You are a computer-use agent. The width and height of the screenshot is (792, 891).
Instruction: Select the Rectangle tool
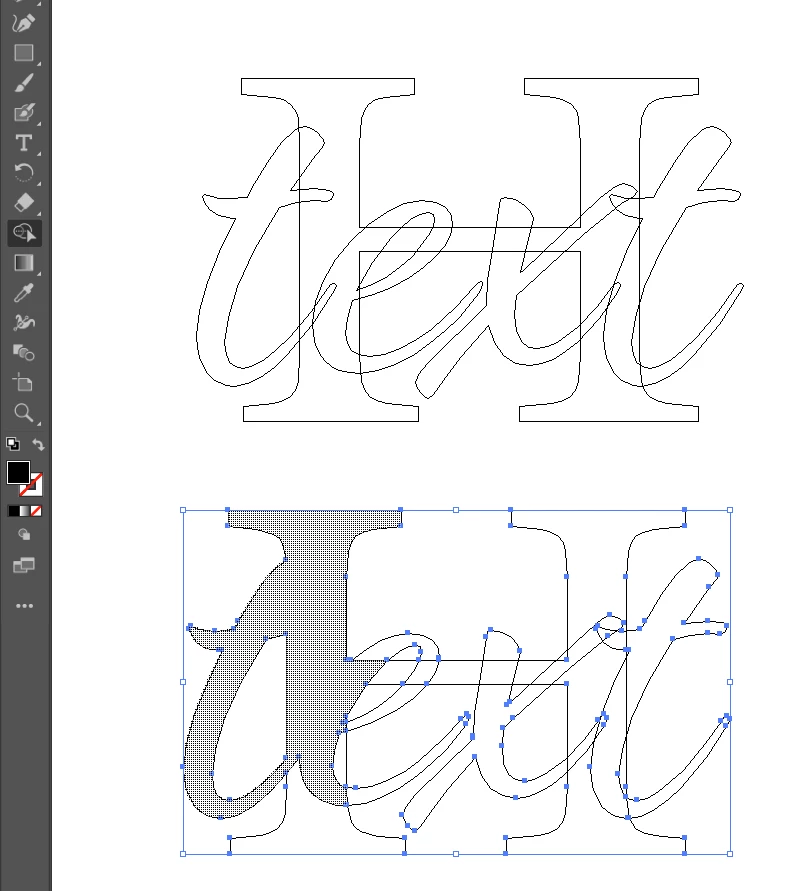click(23, 53)
